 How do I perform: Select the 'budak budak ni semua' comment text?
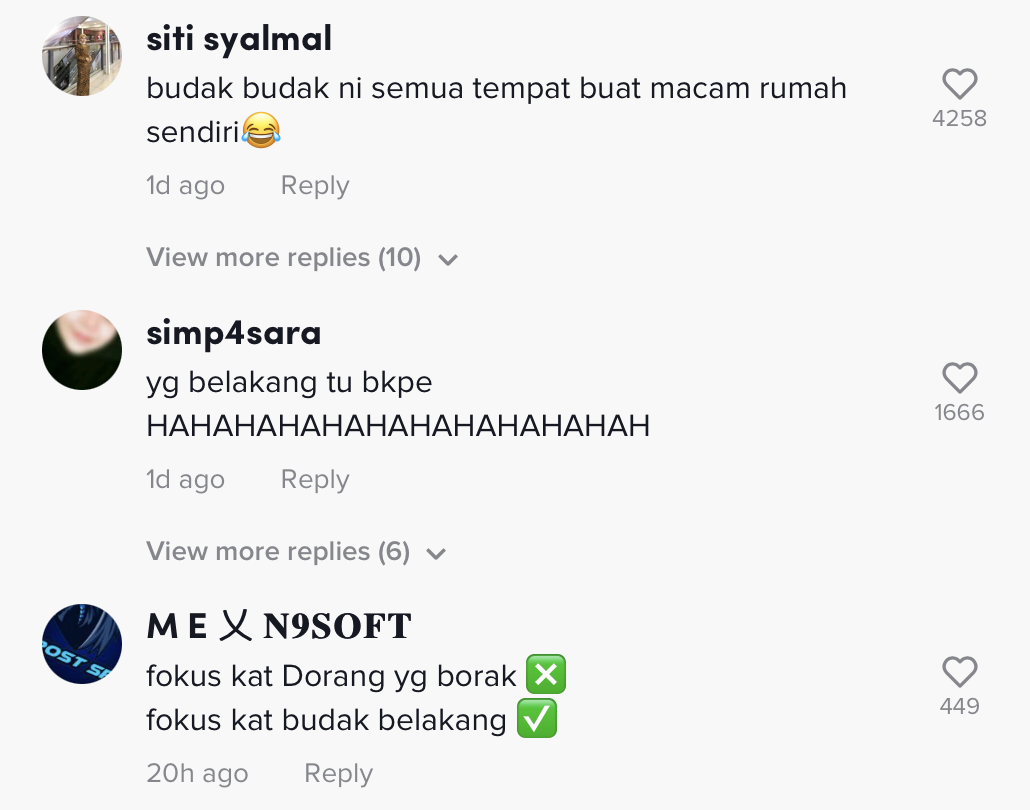point(497,110)
